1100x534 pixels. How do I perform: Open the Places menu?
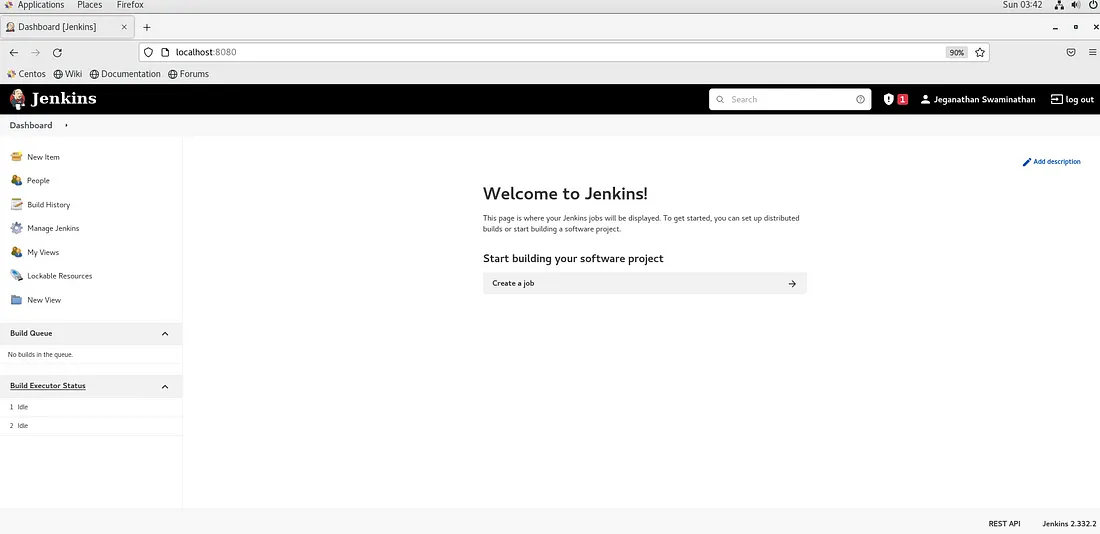(90, 5)
